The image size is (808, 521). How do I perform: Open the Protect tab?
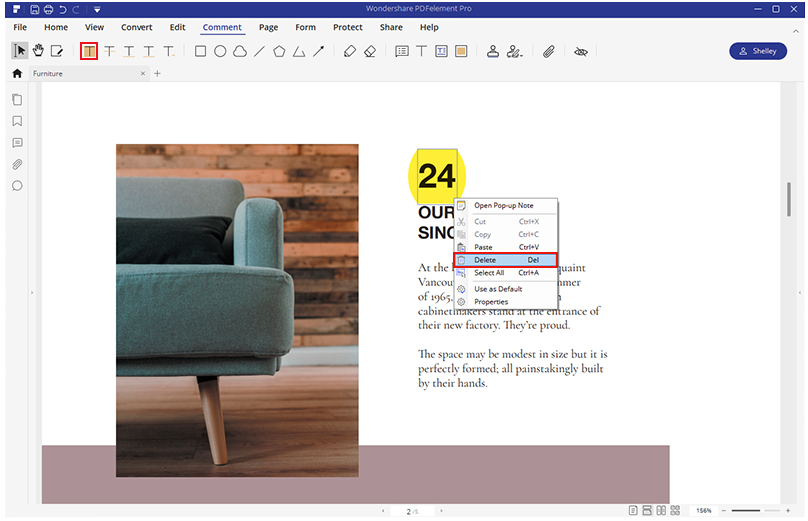pos(348,27)
